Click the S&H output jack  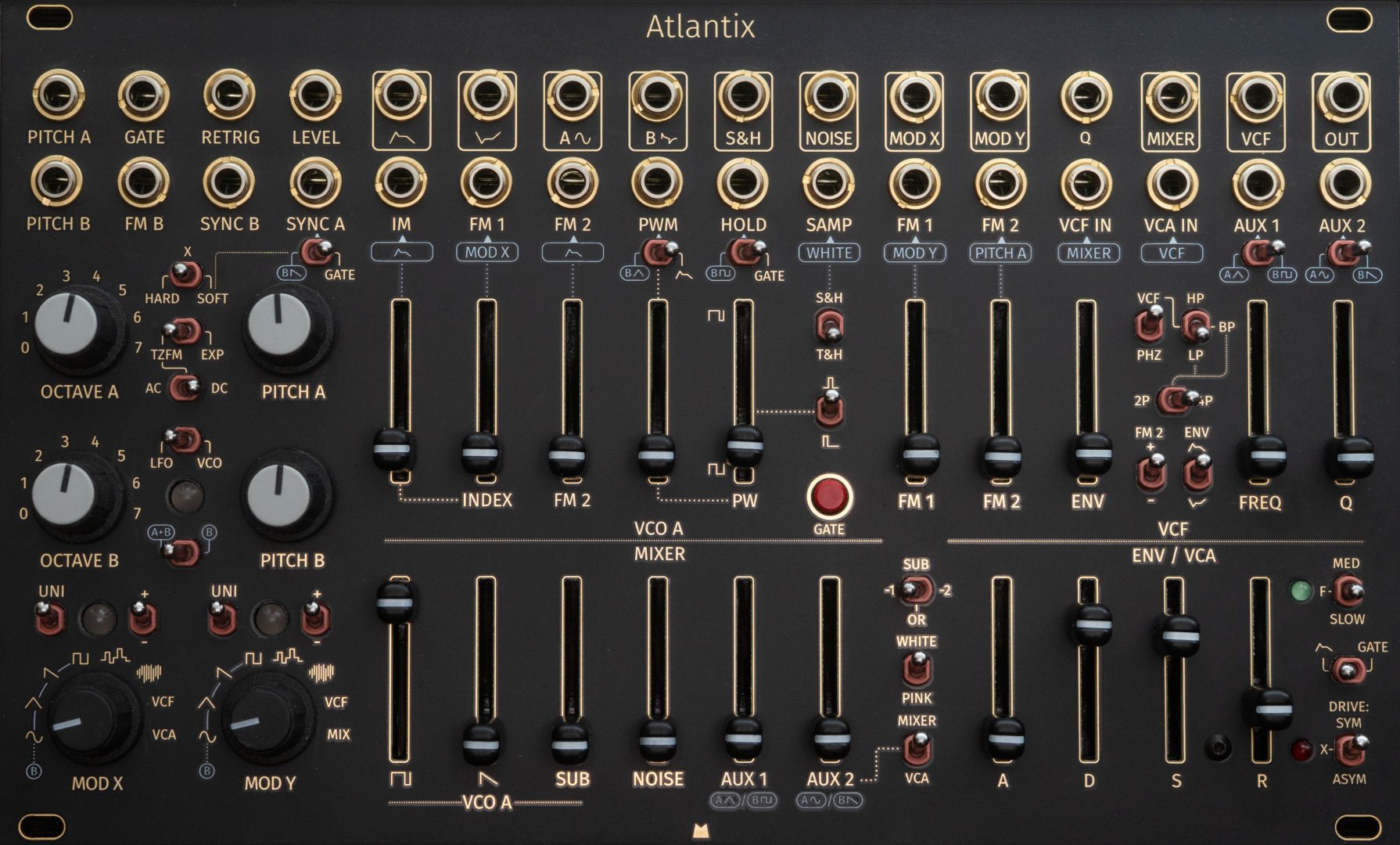[742, 96]
